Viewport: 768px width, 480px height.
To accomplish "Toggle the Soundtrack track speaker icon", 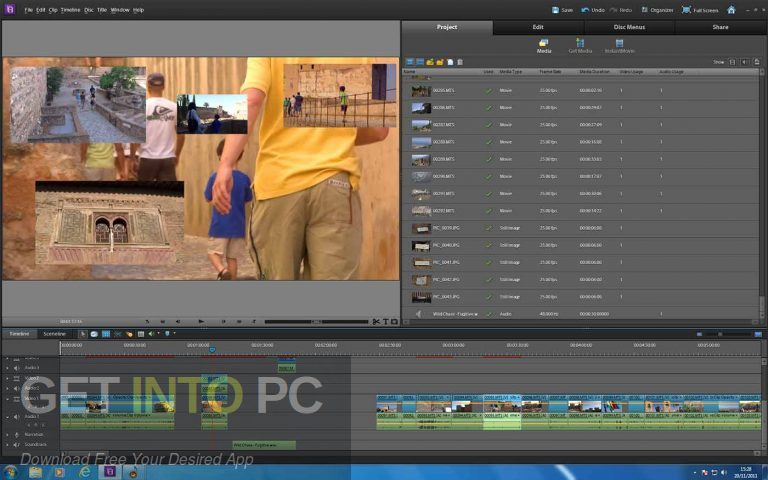I will click(x=17, y=445).
